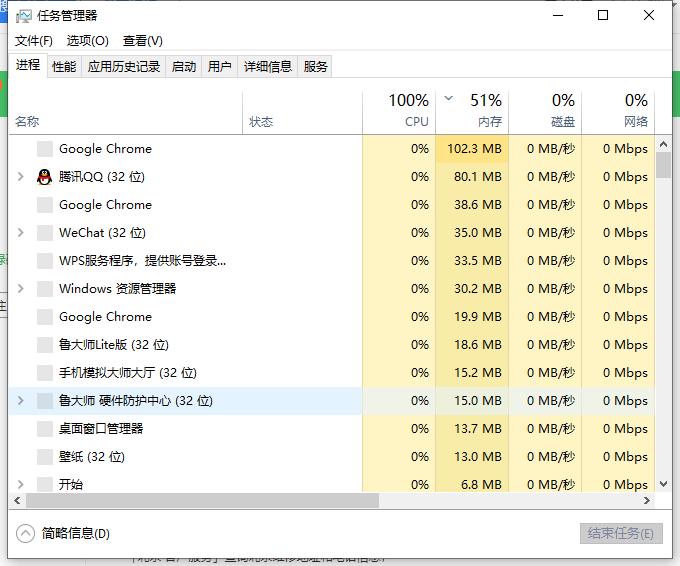The image size is (680, 566).
Task: Open the 查看(V) menu
Action: tap(143, 41)
